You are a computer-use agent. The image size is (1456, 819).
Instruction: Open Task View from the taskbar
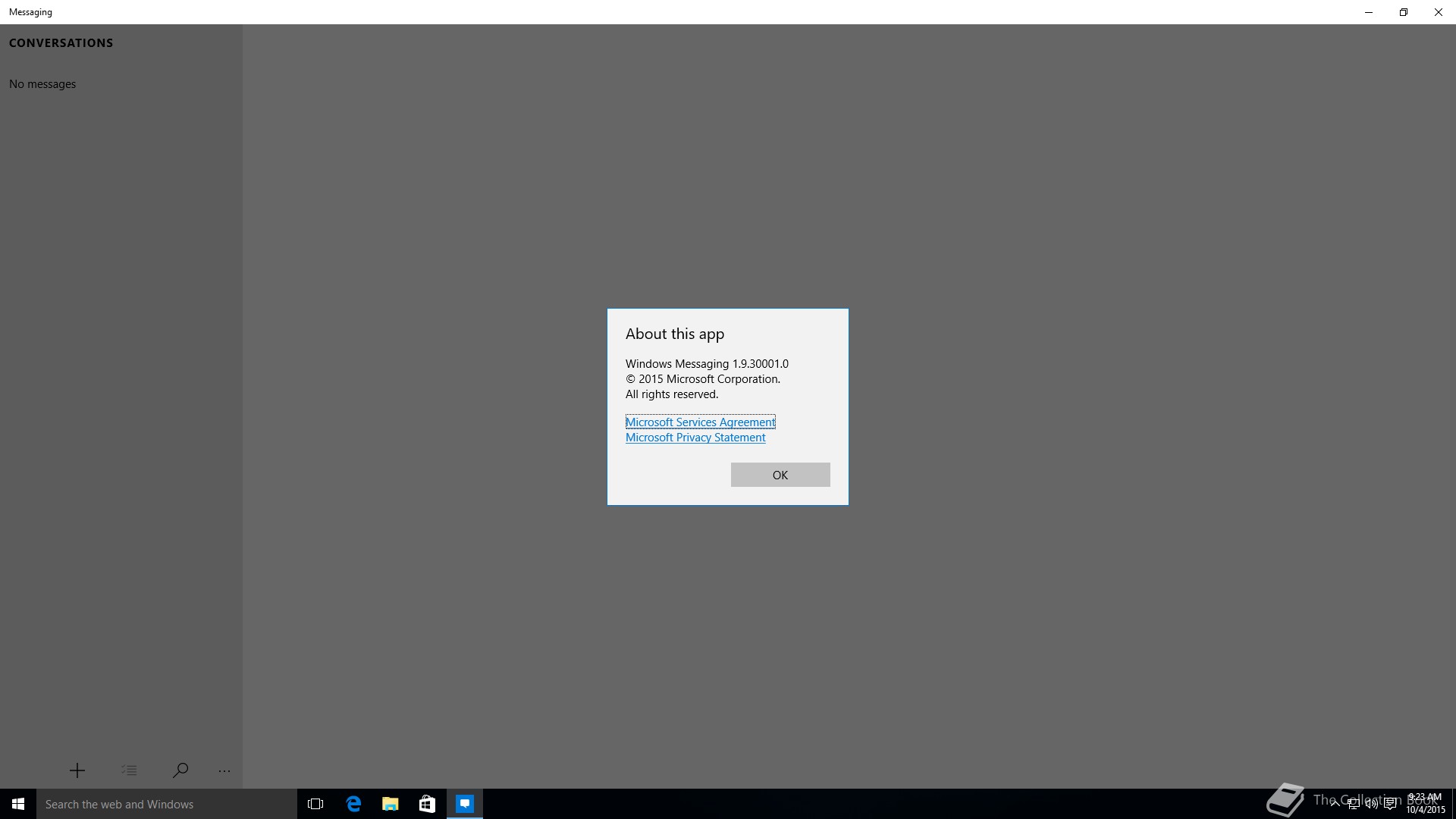tap(315, 804)
